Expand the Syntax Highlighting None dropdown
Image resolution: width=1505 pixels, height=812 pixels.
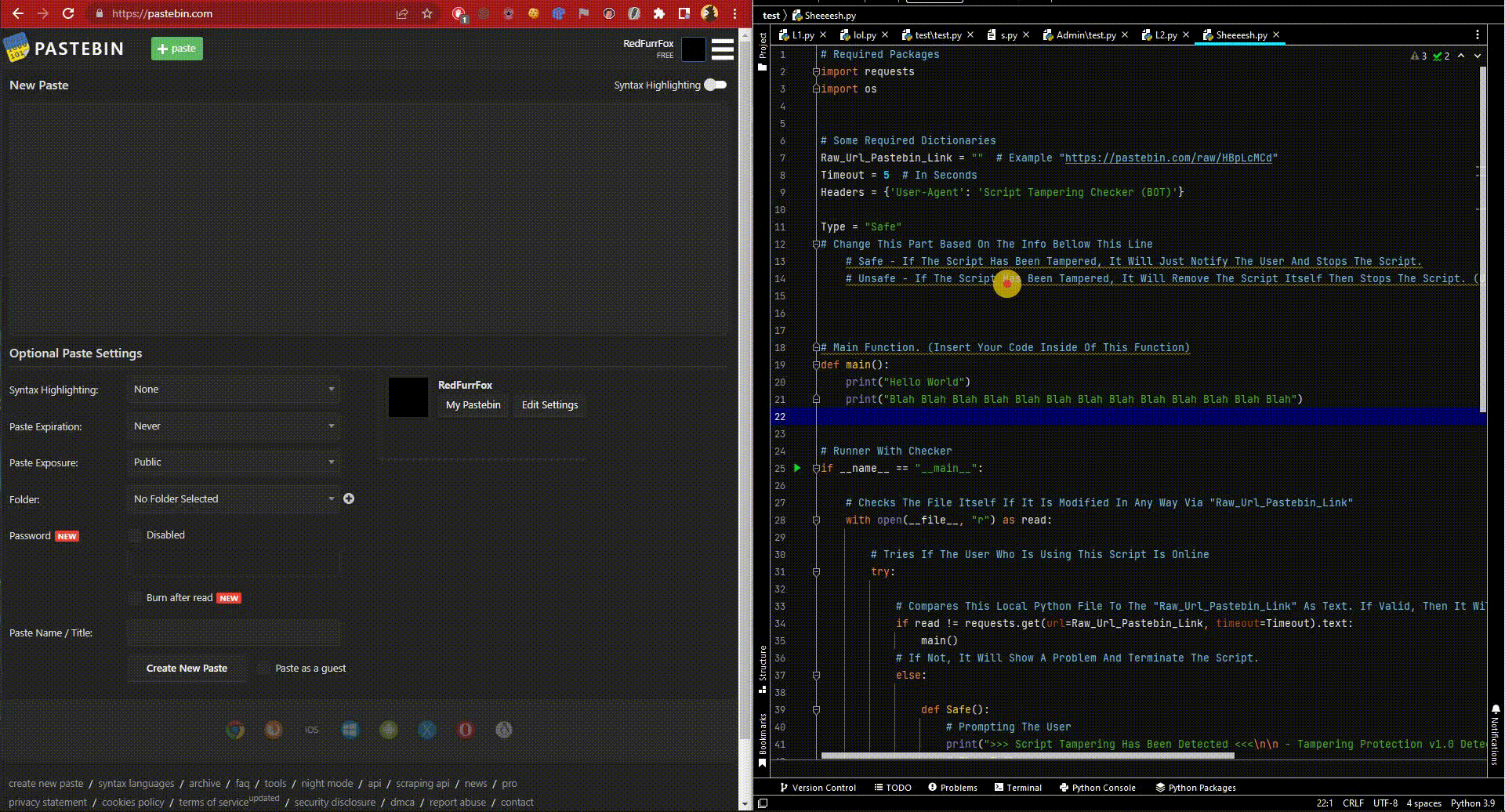234,390
